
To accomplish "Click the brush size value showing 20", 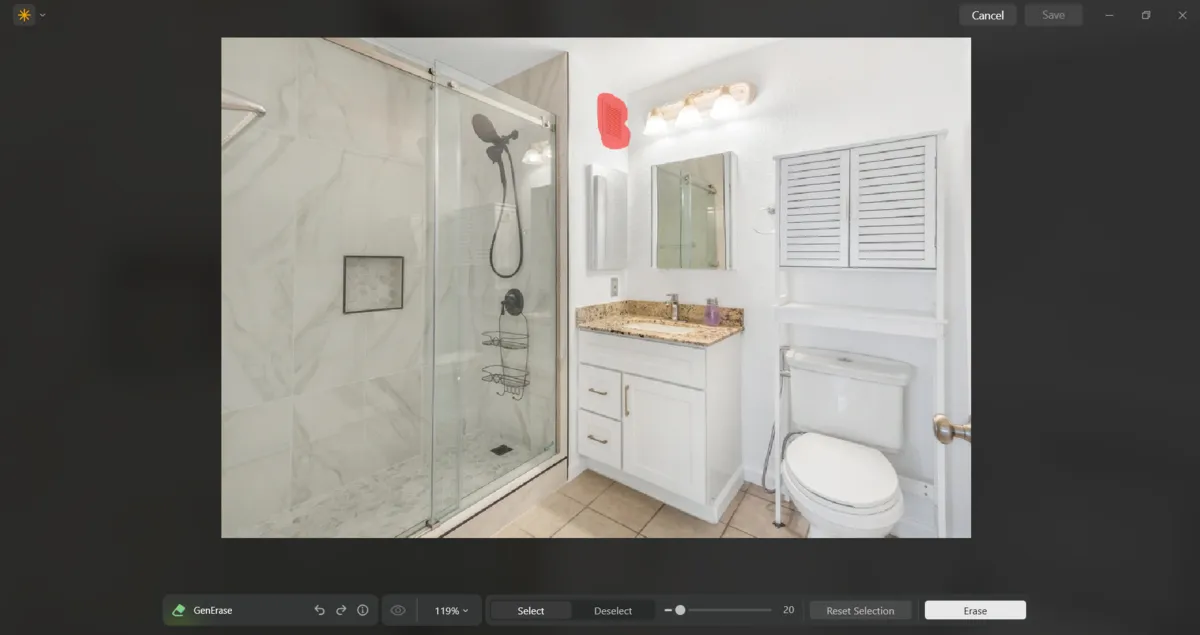I will (x=787, y=609).
